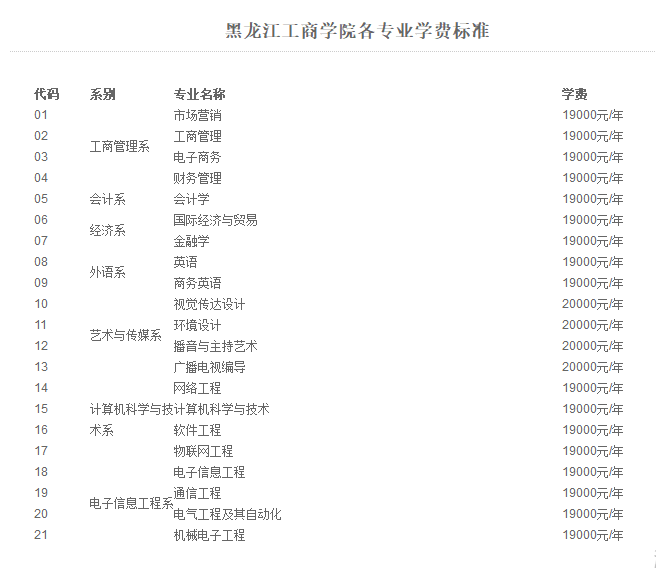Click code 01 in the 代码 column
Image resolution: width=656 pixels, height=572 pixels.
click(41, 115)
